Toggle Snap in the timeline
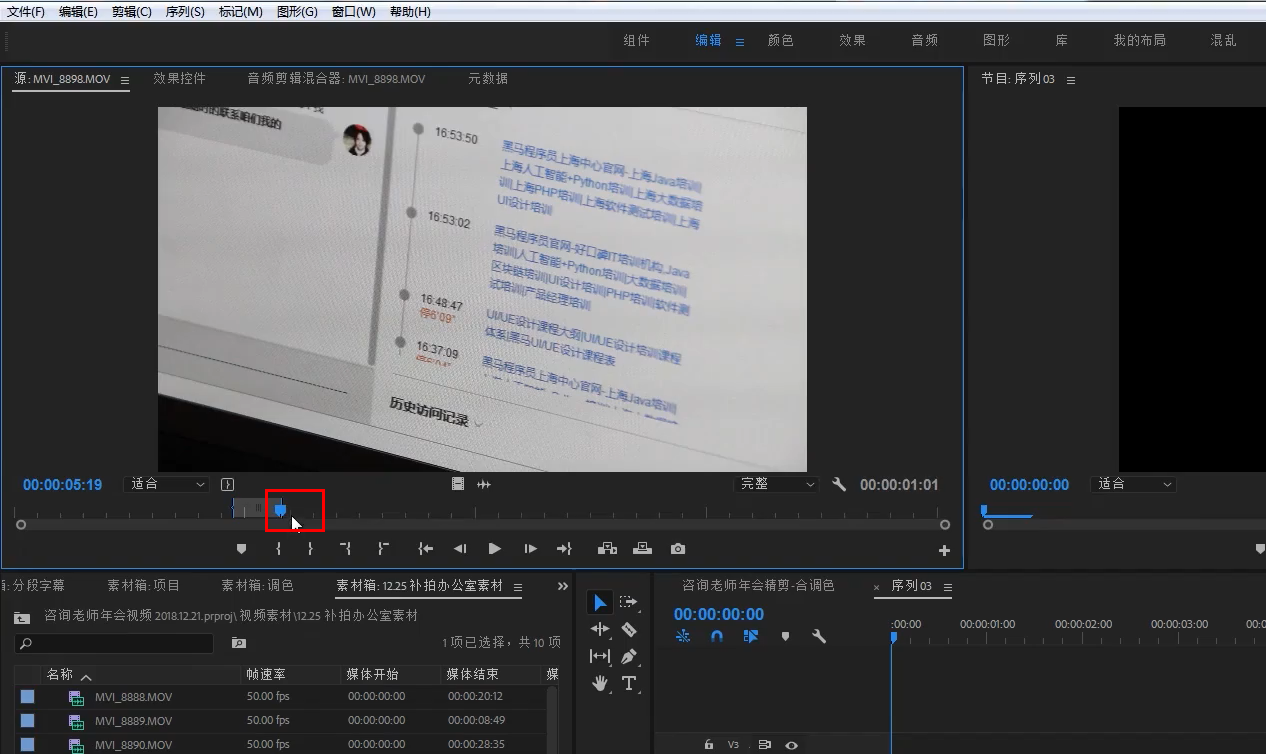Viewport: 1266px width, 754px height. [x=716, y=635]
